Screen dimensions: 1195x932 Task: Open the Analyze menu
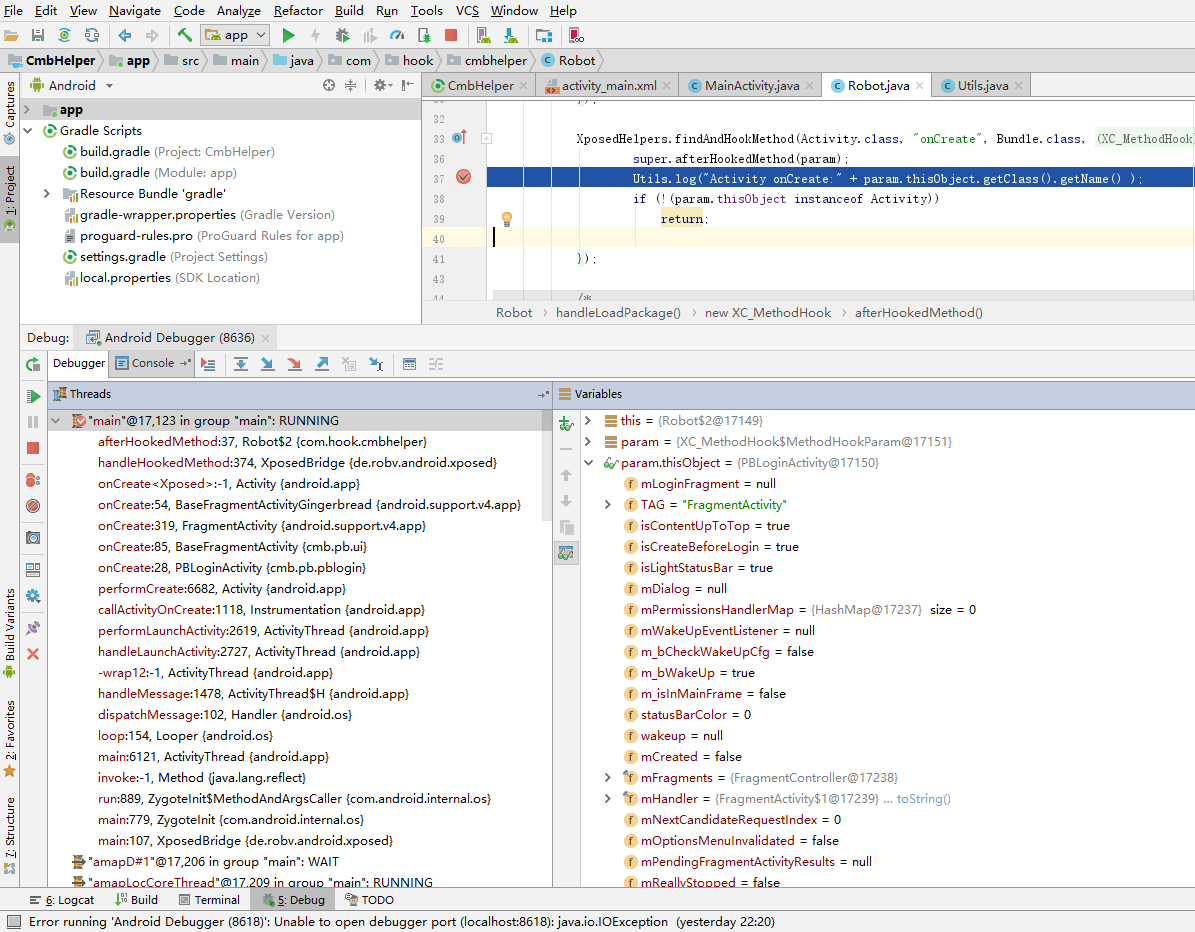click(239, 11)
